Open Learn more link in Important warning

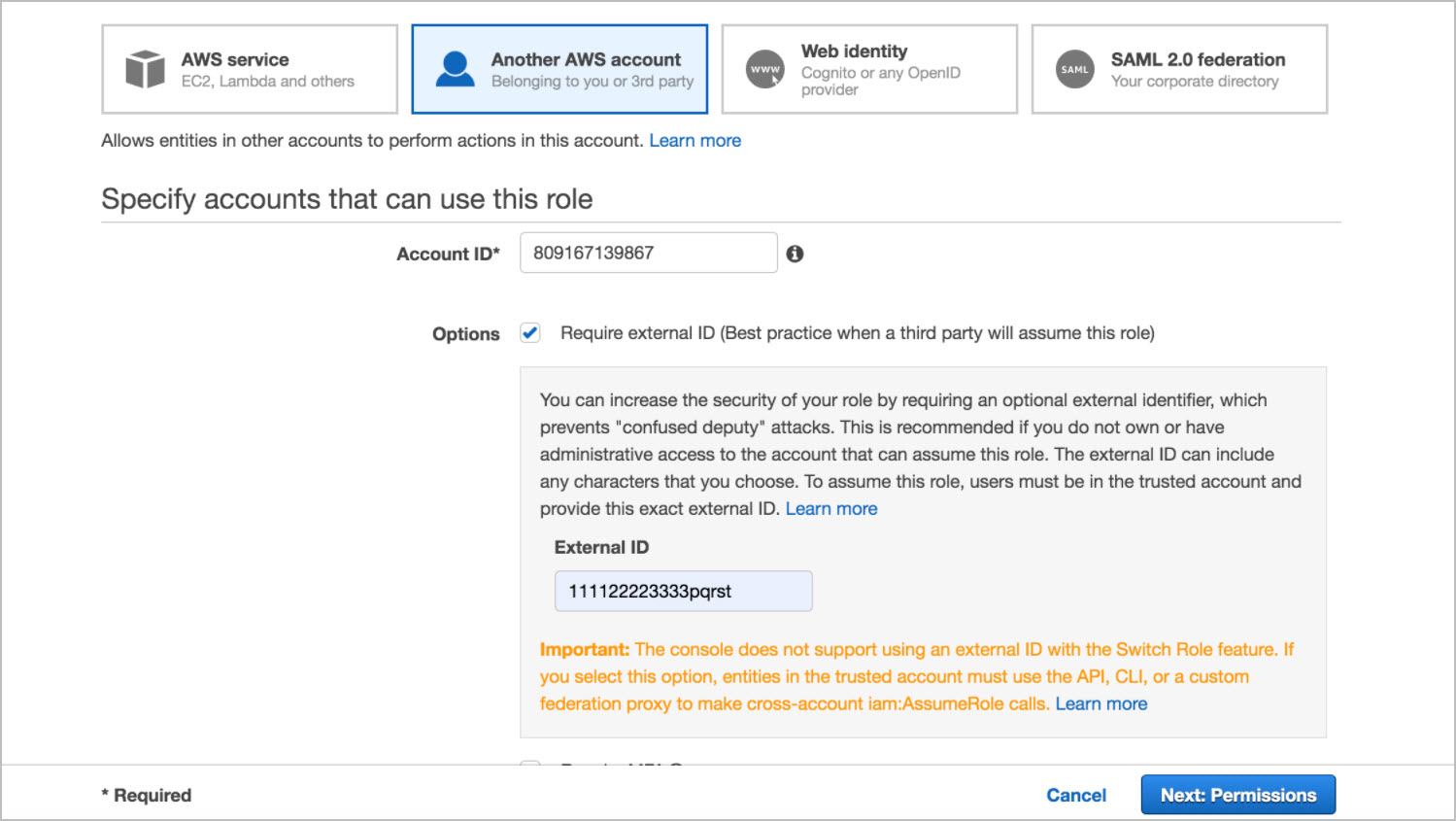tap(1101, 704)
